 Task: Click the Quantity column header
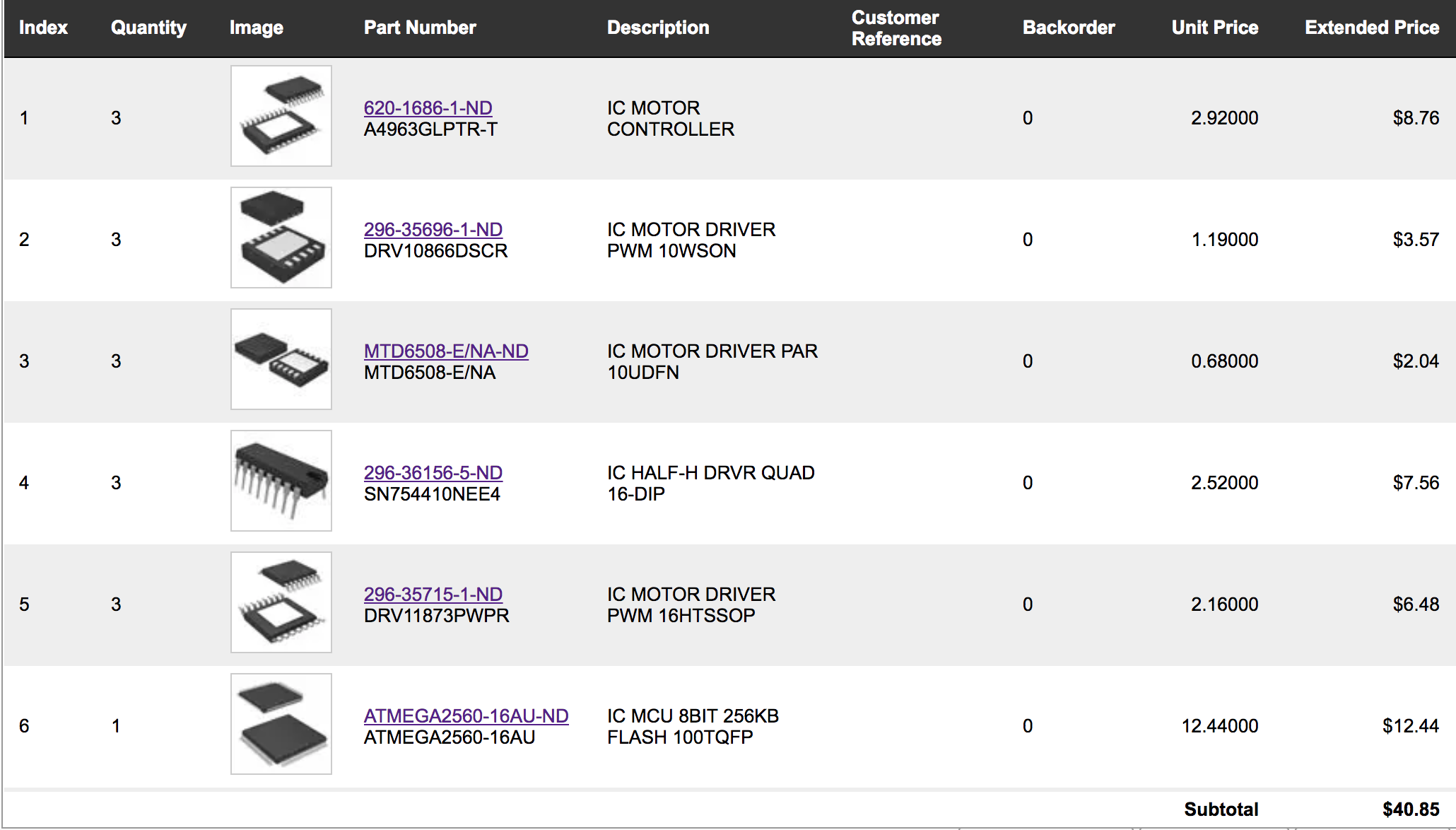click(x=148, y=28)
